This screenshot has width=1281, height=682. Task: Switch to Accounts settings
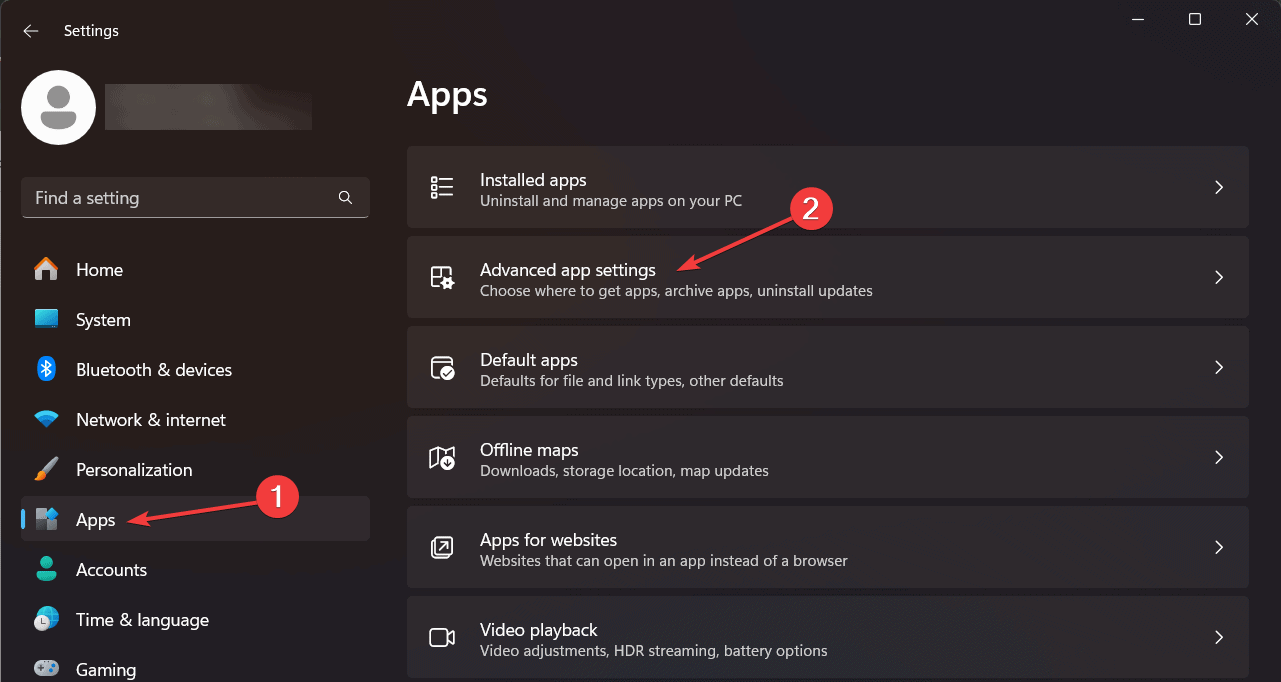pyautogui.click(x=111, y=570)
